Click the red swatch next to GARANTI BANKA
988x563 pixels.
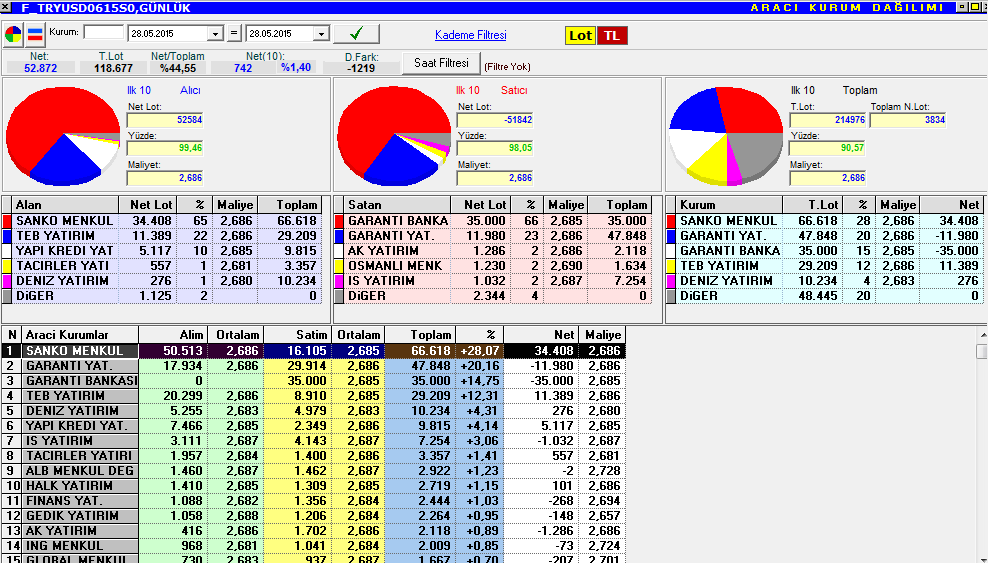[x=339, y=221]
